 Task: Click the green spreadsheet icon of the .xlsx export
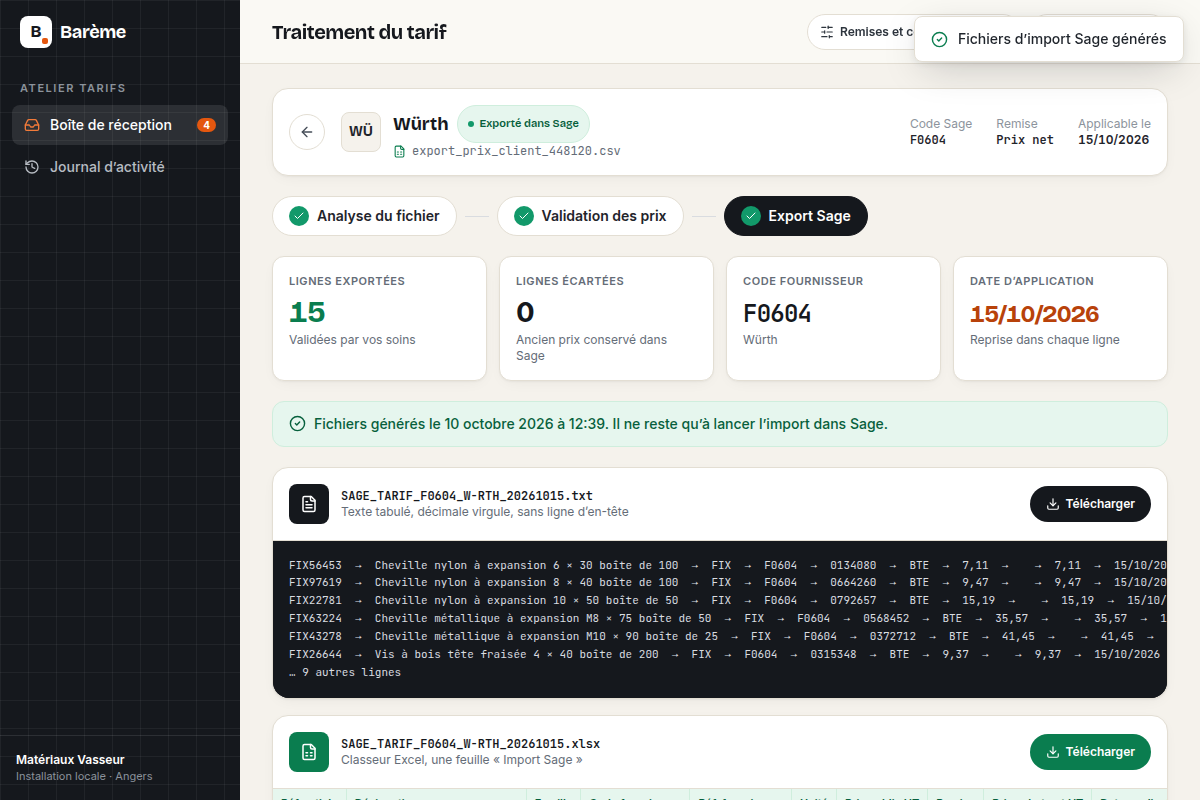(x=309, y=752)
